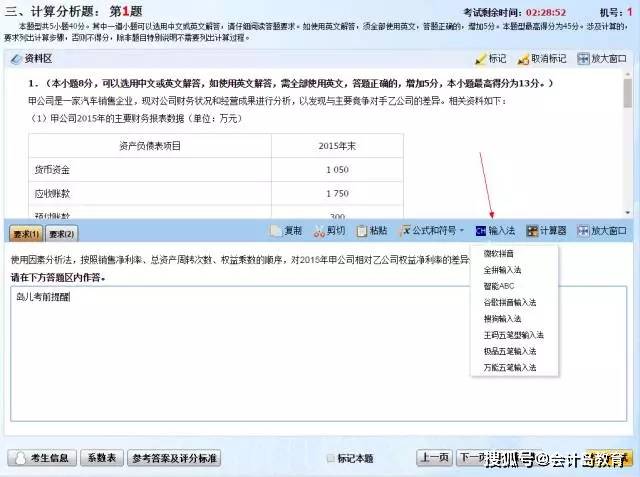
Task: Click the 2015年末 column header
Action: 337,146
